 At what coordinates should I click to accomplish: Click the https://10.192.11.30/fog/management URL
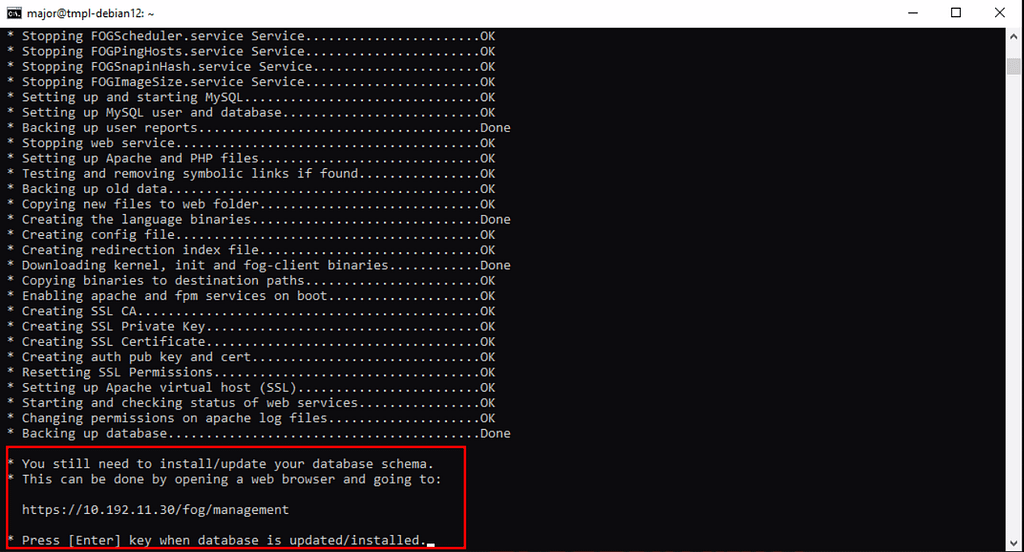[x=155, y=510]
